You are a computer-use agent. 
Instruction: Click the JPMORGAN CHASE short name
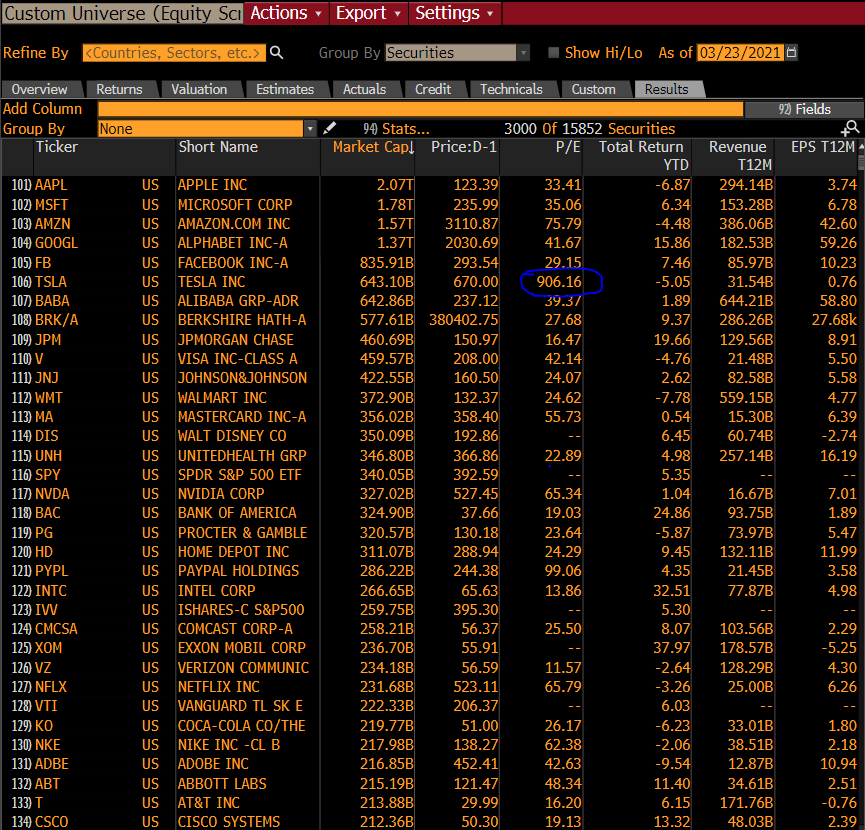[236, 340]
